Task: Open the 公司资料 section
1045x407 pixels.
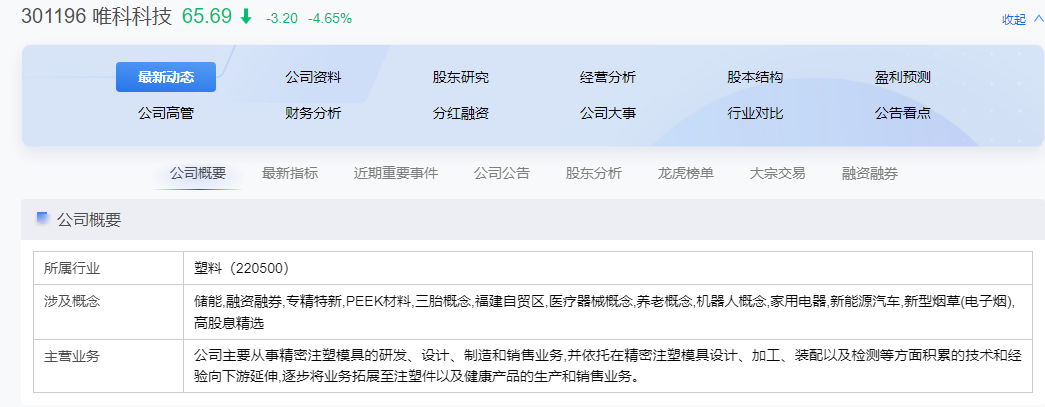Action: [x=313, y=77]
